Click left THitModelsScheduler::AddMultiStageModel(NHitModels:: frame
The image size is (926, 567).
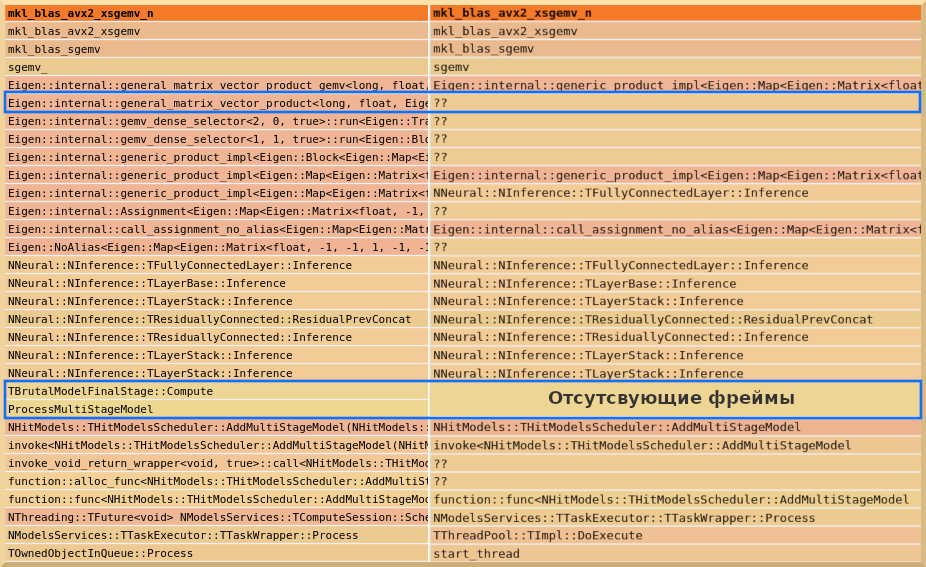coord(216,427)
